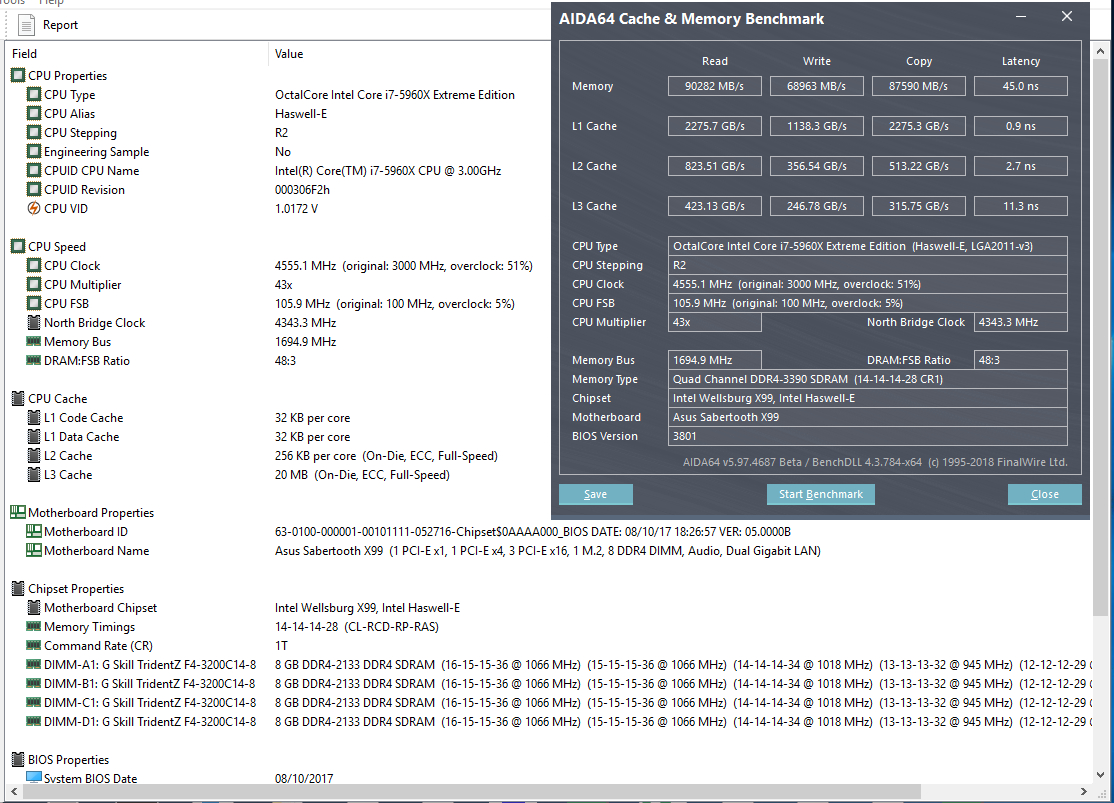
Task: Minimize the AIDA64 benchmark window
Action: point(1021,16)
